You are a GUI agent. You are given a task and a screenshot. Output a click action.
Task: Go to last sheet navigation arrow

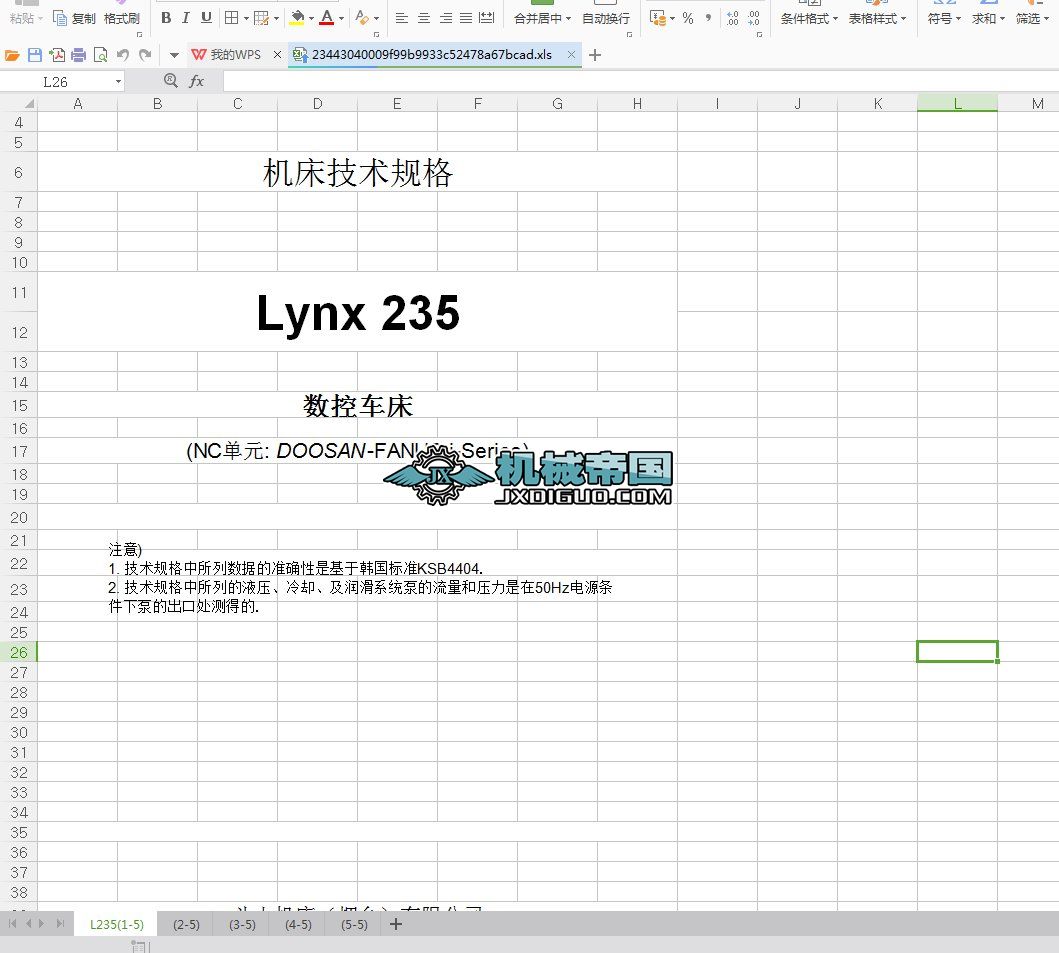click(60, 923)
